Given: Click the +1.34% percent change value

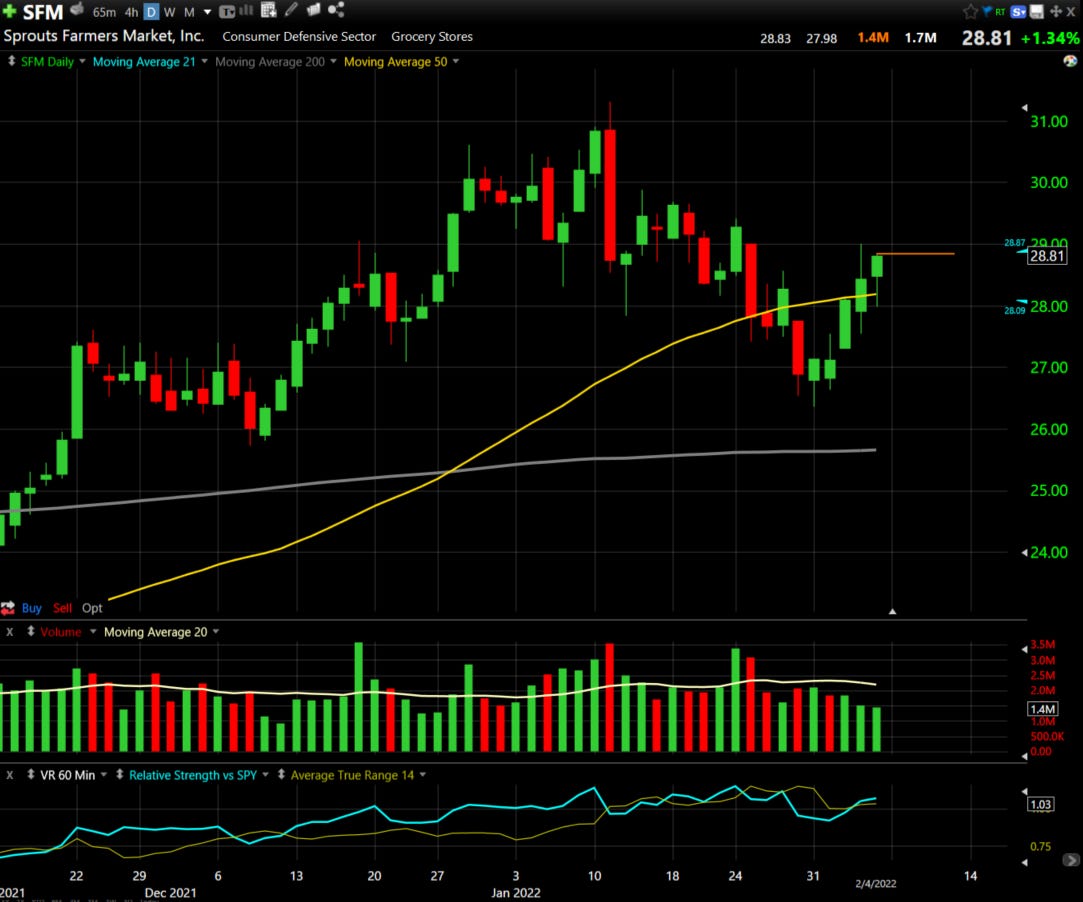Looking at the screenshot, I should click(1050, 38).
